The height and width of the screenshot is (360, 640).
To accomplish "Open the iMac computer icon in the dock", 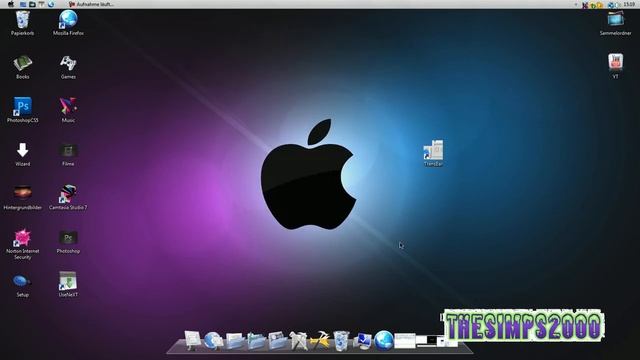I will [x=192, y=340].
